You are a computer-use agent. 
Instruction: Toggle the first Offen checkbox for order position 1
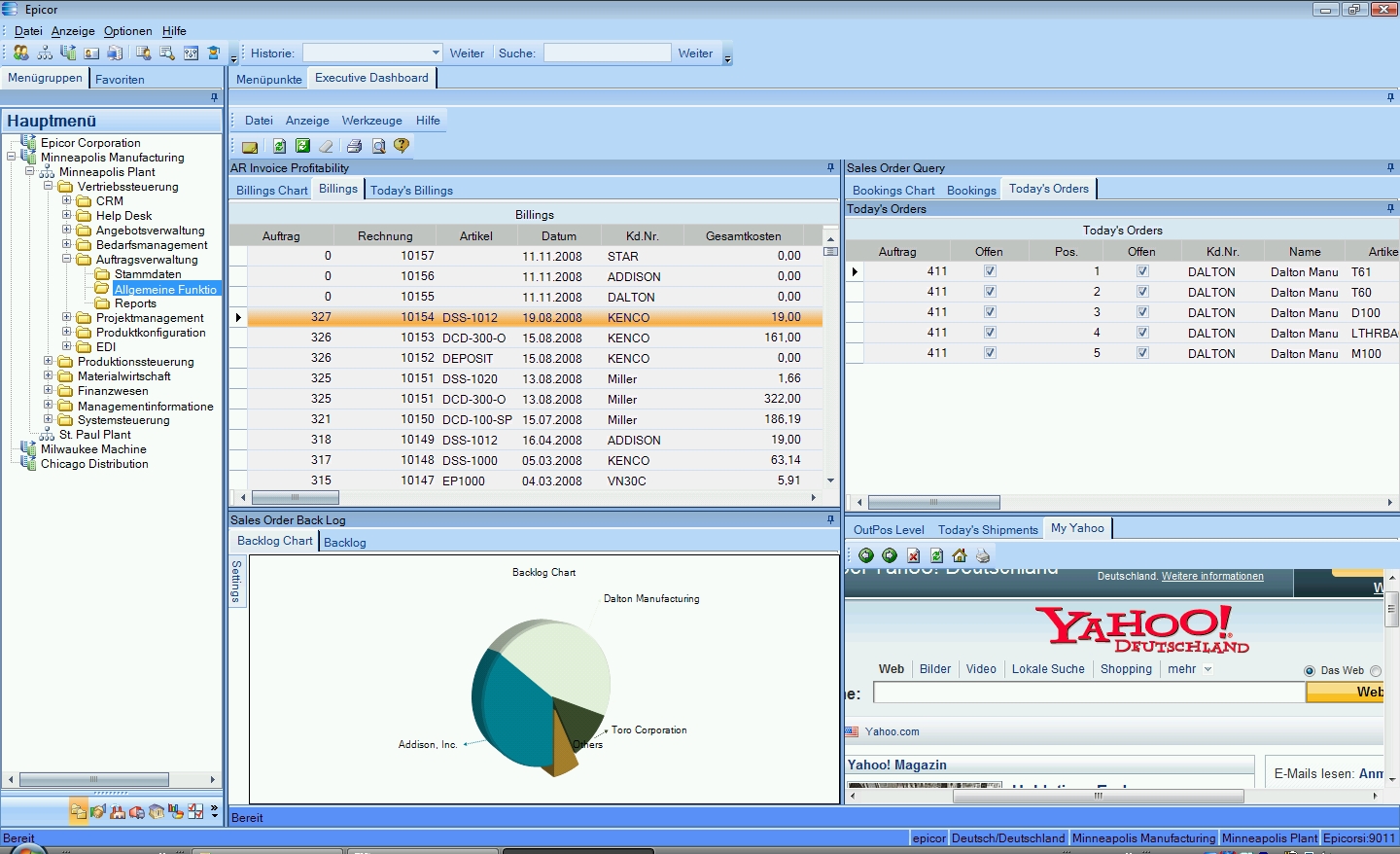coord(990,271)
